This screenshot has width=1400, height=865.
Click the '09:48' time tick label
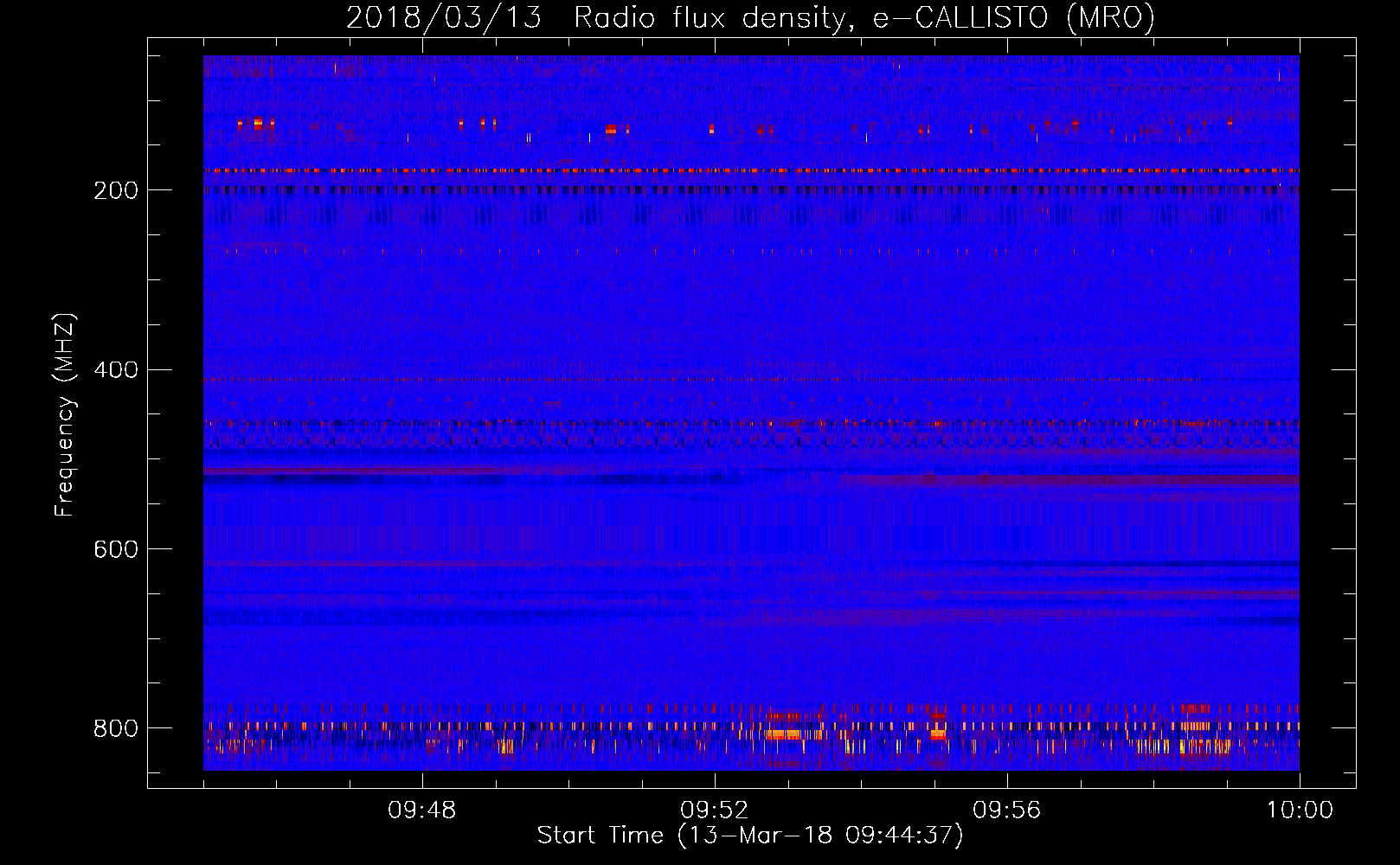click(422, 811)
